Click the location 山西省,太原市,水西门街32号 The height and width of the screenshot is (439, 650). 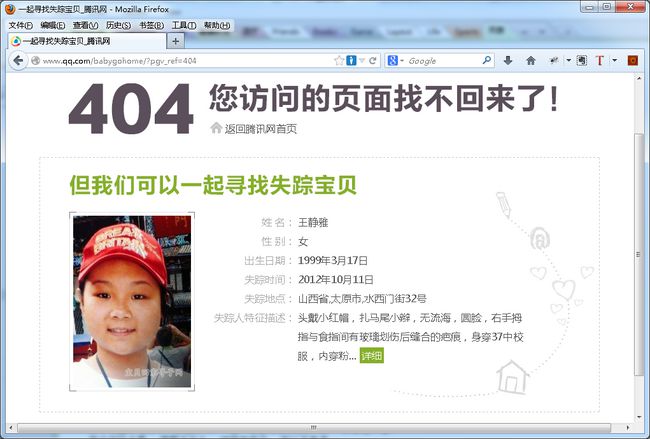(362, 298)
